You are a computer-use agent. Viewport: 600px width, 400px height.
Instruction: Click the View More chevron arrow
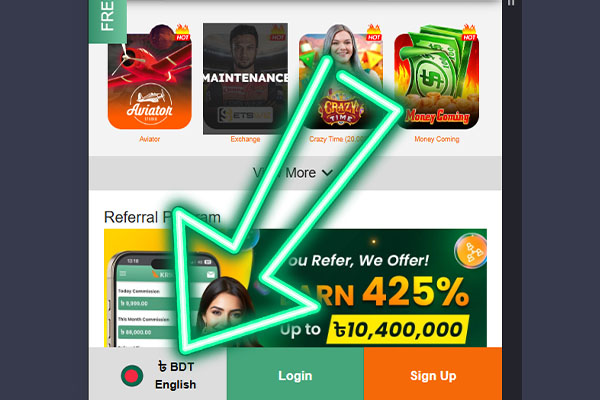coord(328,173)
